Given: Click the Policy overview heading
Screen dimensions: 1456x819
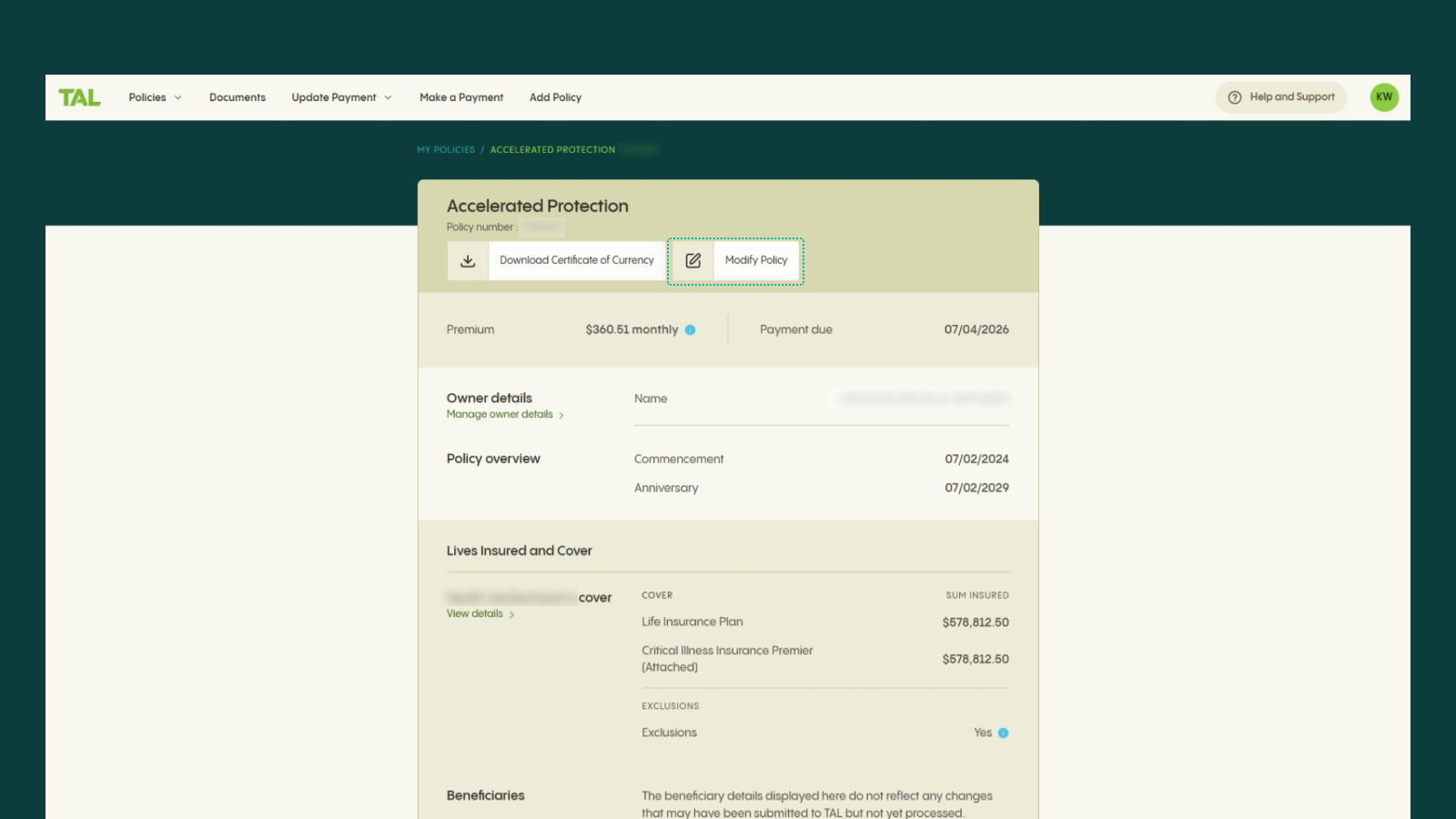Looking at the screenshot, I should click(493, 459).
